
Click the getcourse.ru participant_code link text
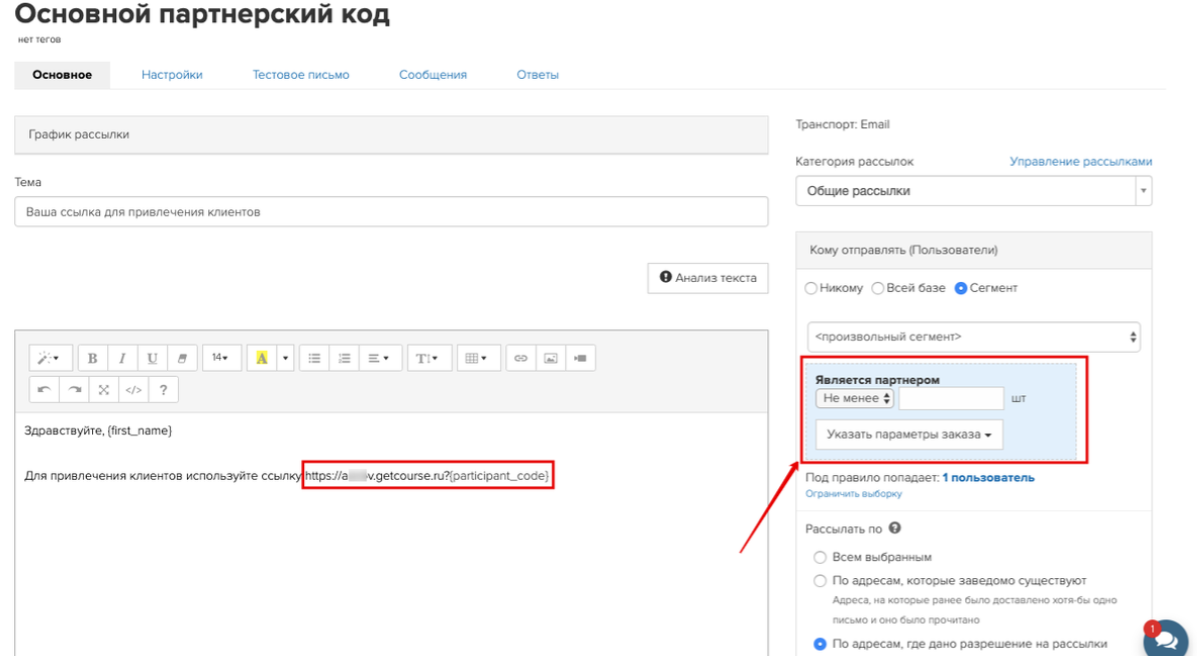tap(427, 476)
